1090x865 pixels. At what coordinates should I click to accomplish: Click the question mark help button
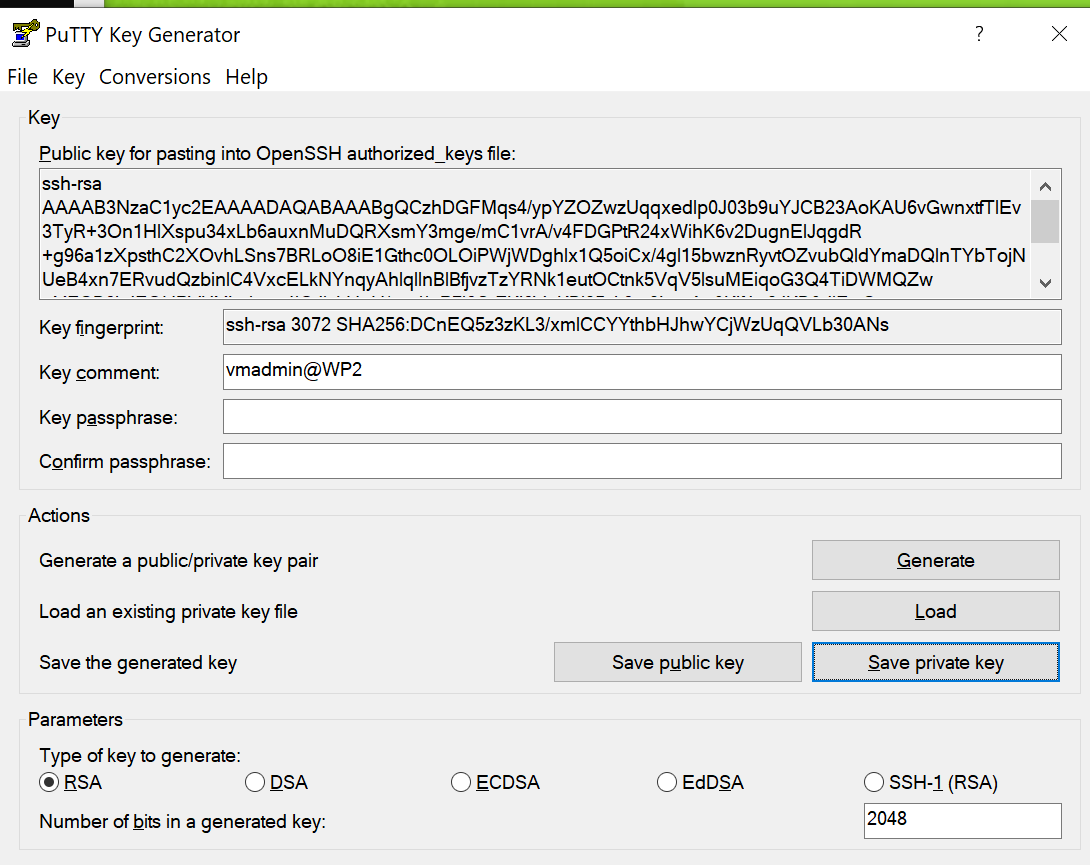[979, 35]
